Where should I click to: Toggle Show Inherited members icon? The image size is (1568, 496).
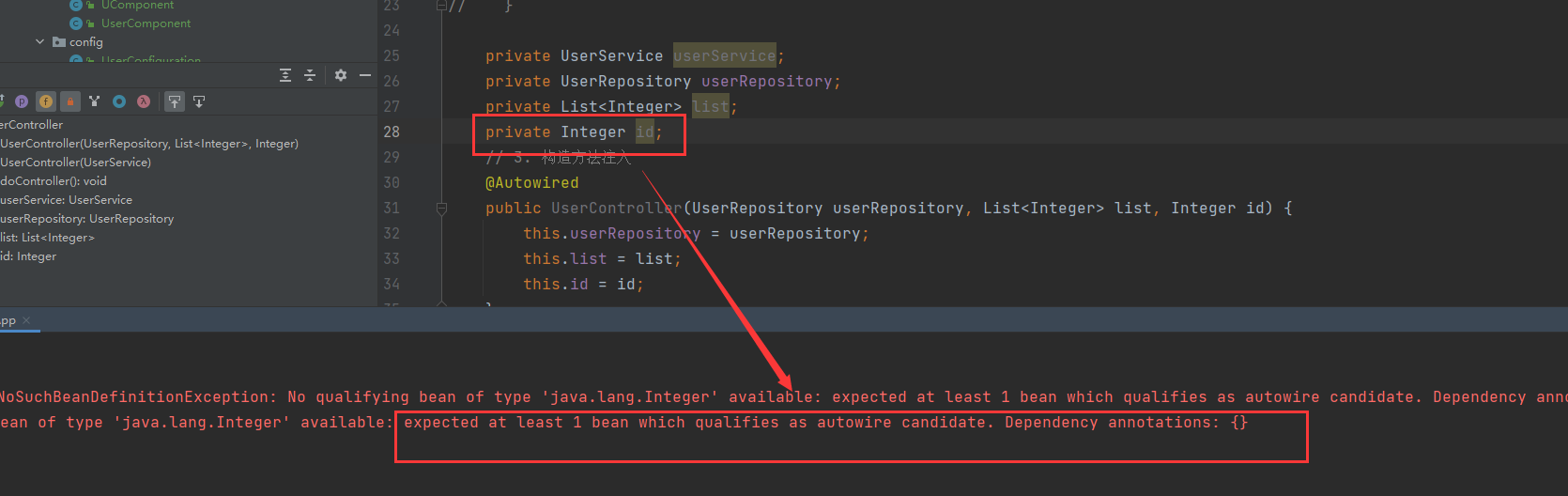[94, 101]
